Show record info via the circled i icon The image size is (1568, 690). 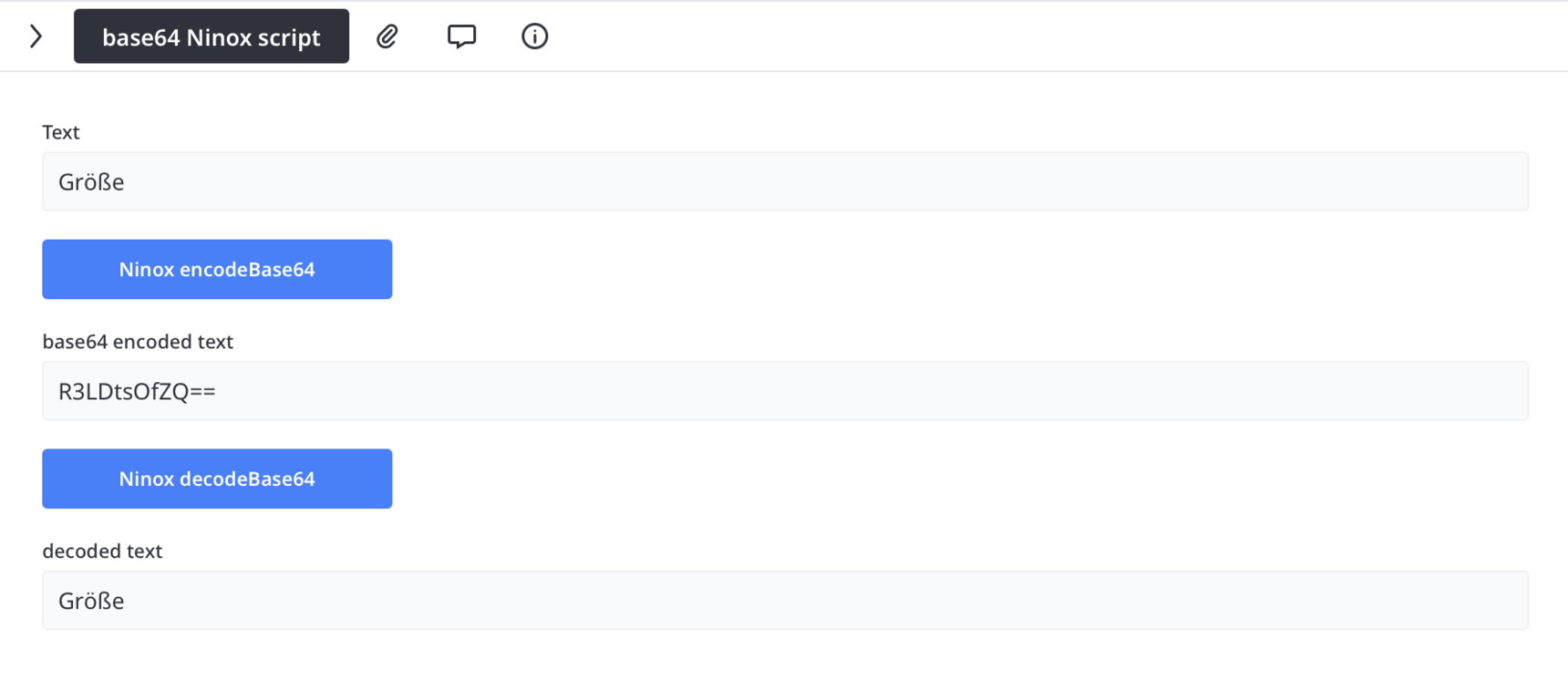point(534,36)
